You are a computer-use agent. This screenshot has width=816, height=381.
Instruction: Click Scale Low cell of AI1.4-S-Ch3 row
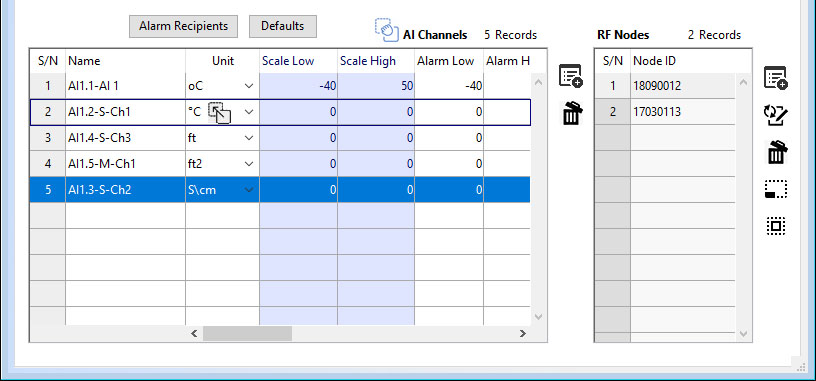[298, 138]
